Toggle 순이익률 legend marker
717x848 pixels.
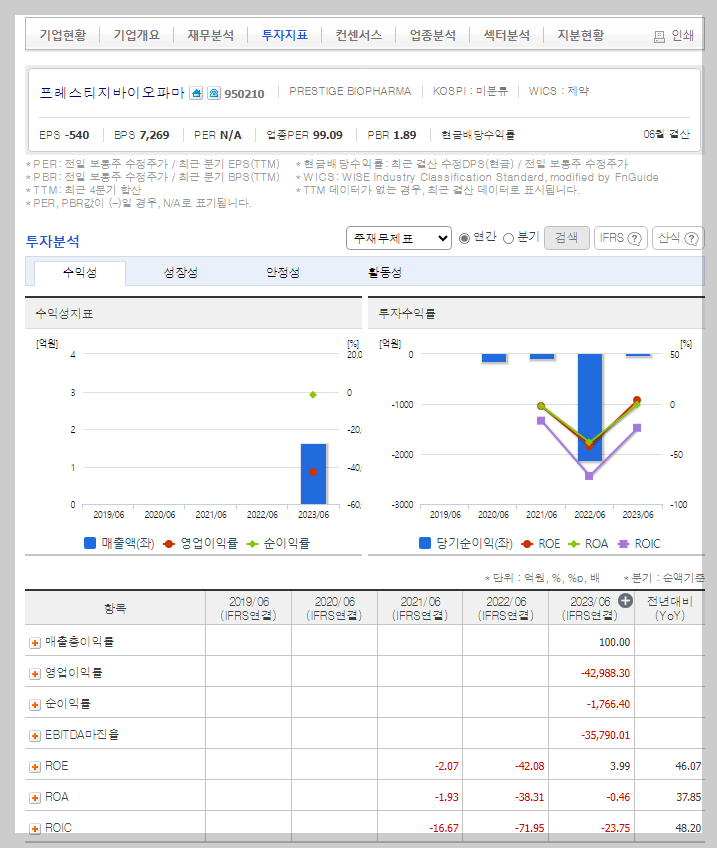coord(252,544)
